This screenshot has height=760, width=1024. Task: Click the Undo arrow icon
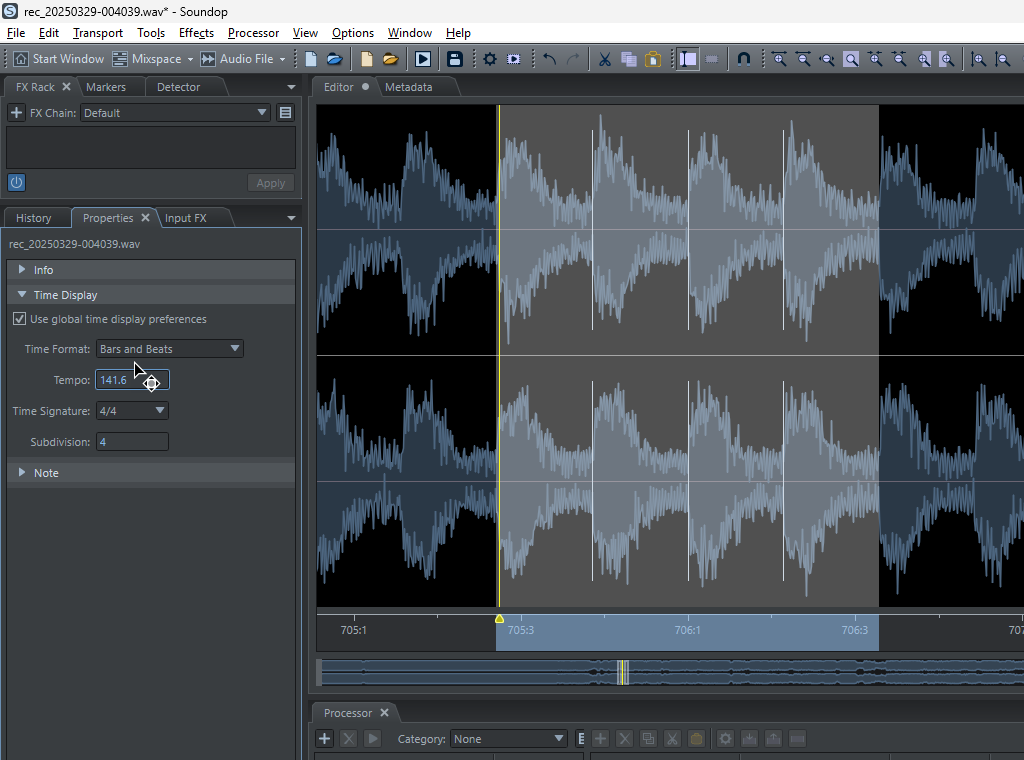[549, 59]
